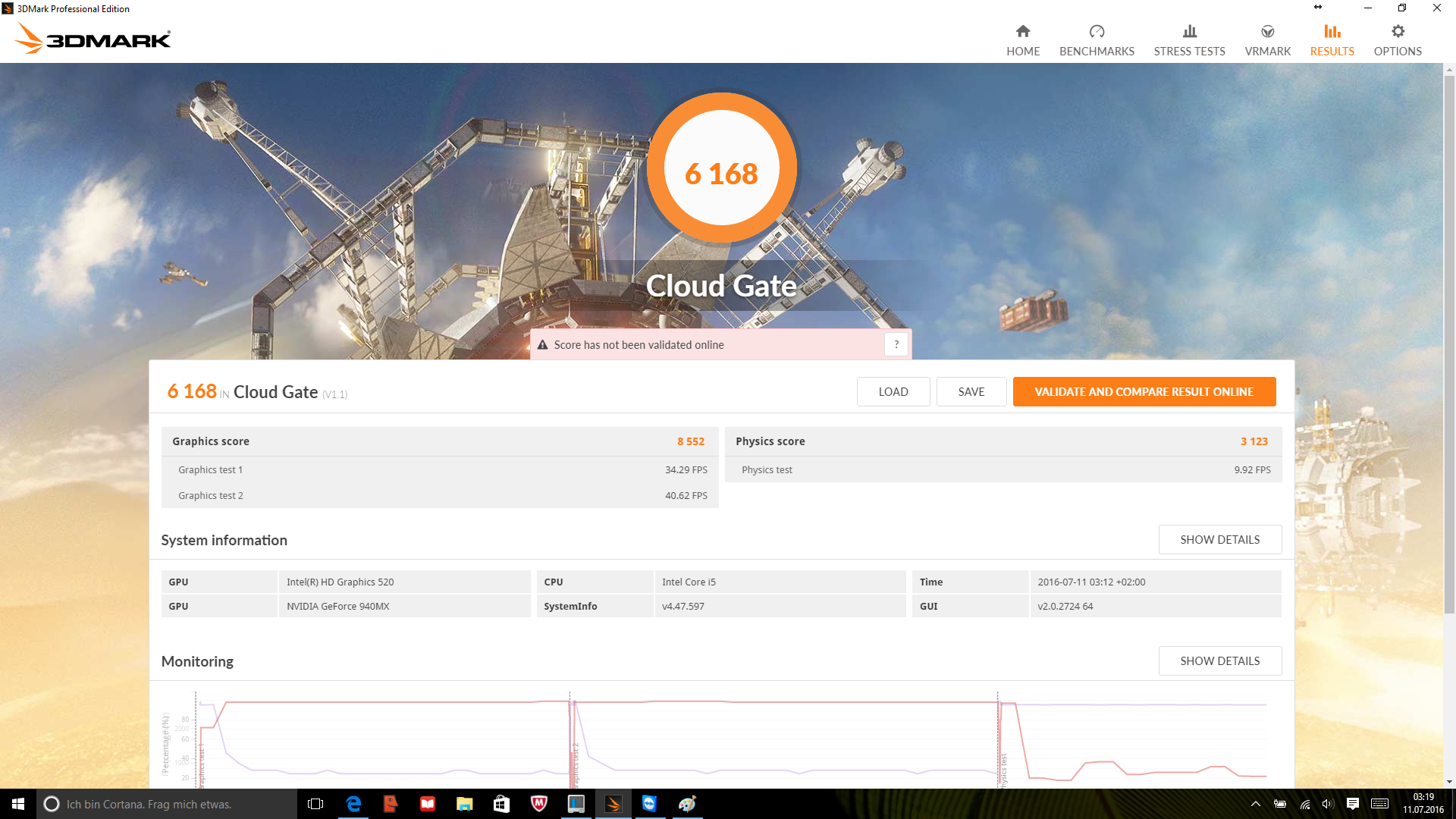This screenshot has width=1456, height=819.
Task: Show details for System information
Action: tap(1219, 540)
